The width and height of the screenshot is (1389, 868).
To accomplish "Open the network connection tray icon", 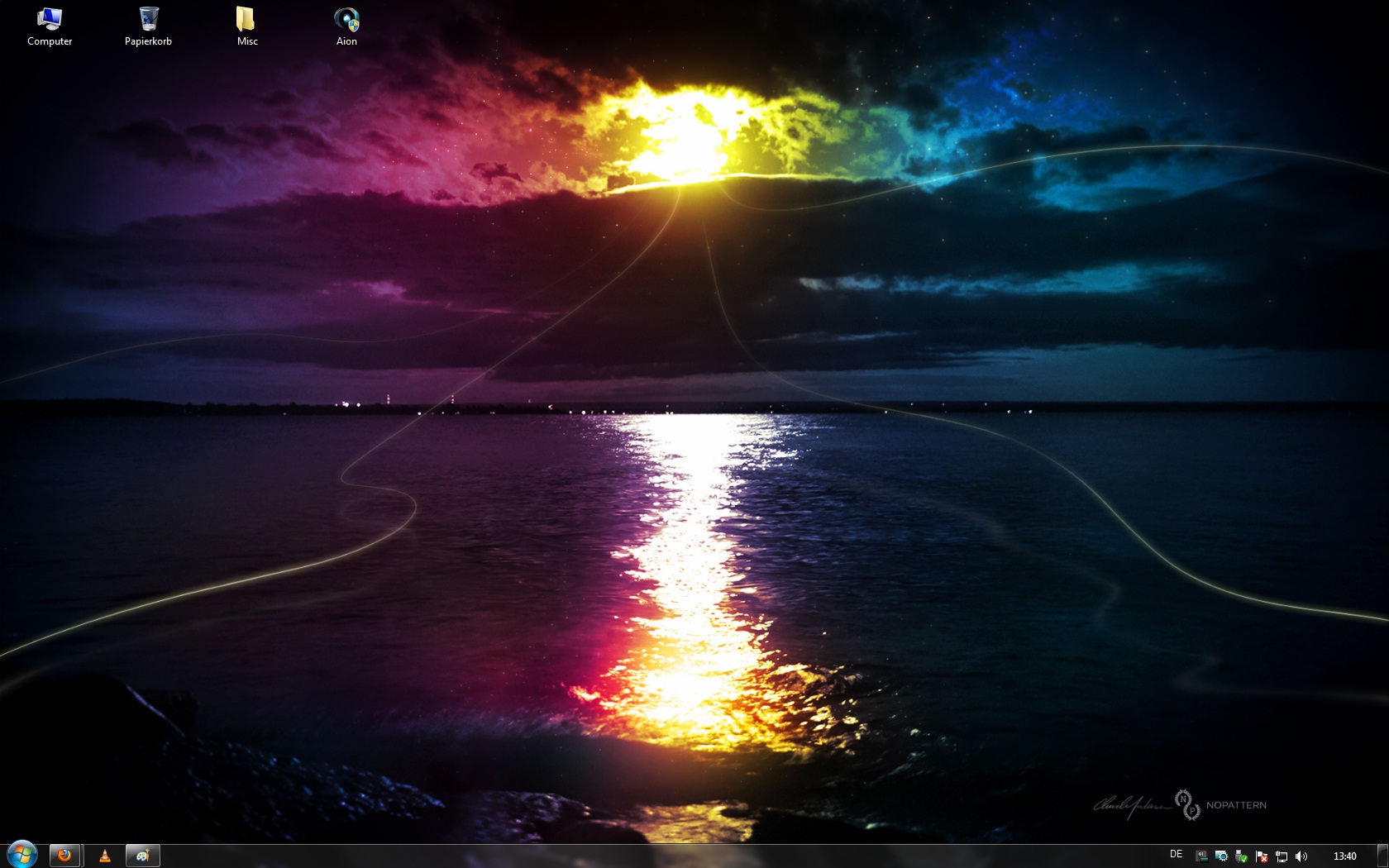I will point(1282,856).
